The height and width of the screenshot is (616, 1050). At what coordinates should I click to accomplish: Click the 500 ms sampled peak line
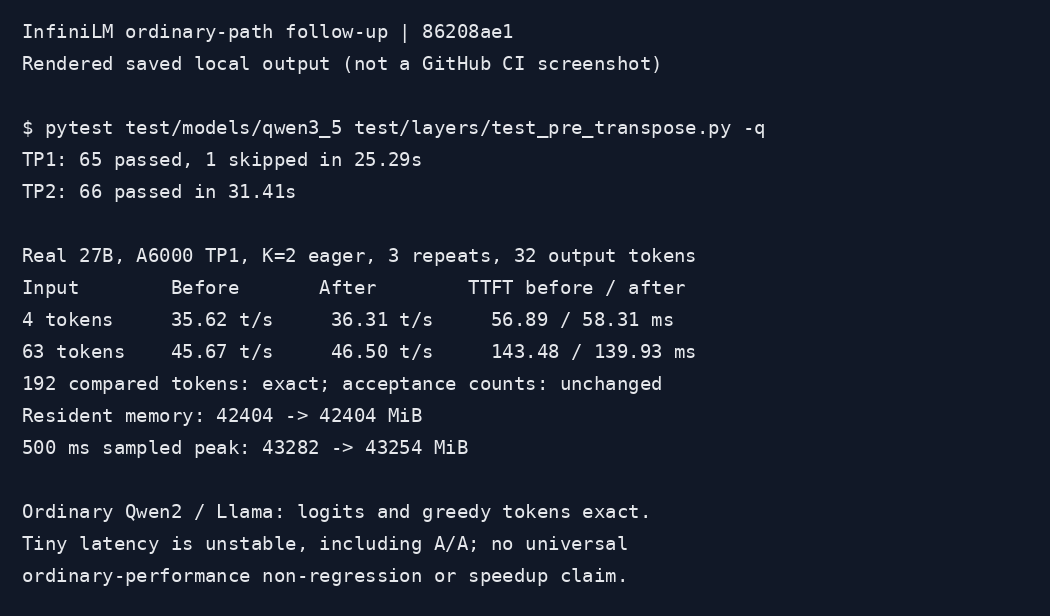(x=245, y=448)
